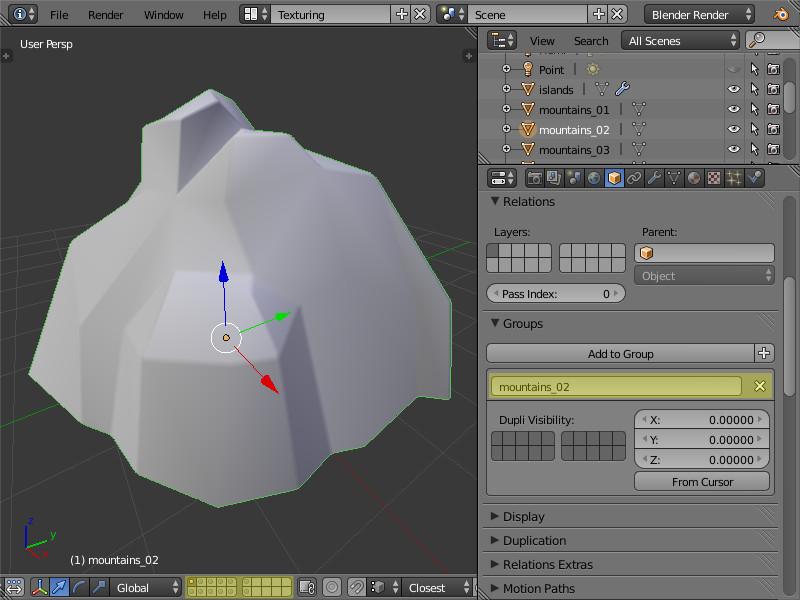
Task: Disable rendering for mountains_03 camera icon
Action: [x=773, y=149]
